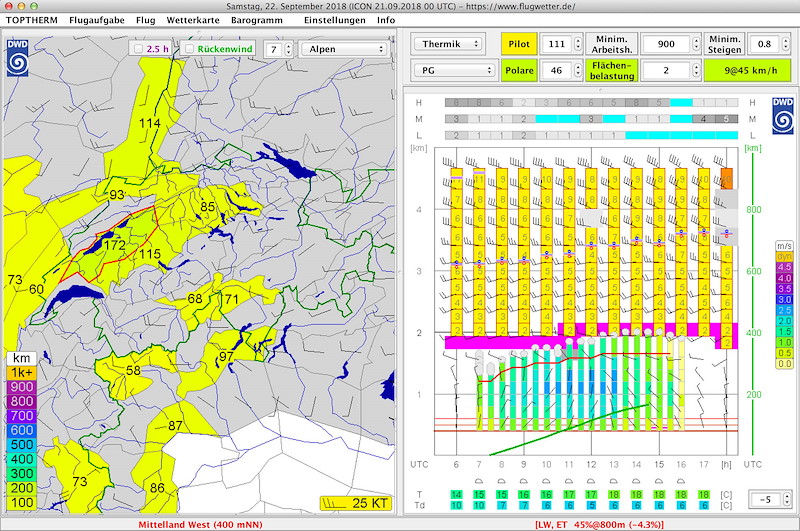Select the map region labeled 172

114,245
